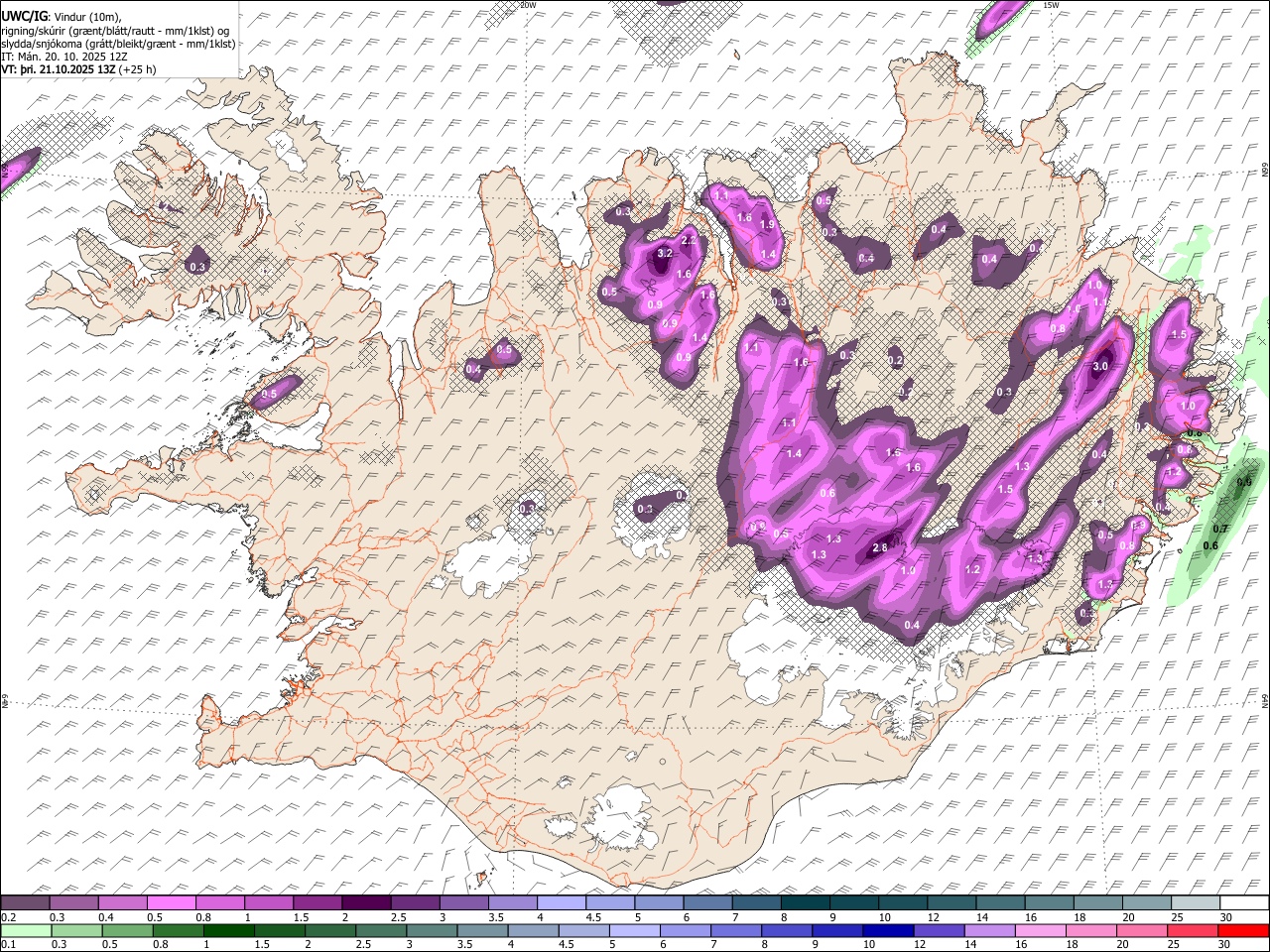This screenshot has height=952, width=1270.
Task: Select the 3.2 precipitation value on map
Action: pos(665,254)
